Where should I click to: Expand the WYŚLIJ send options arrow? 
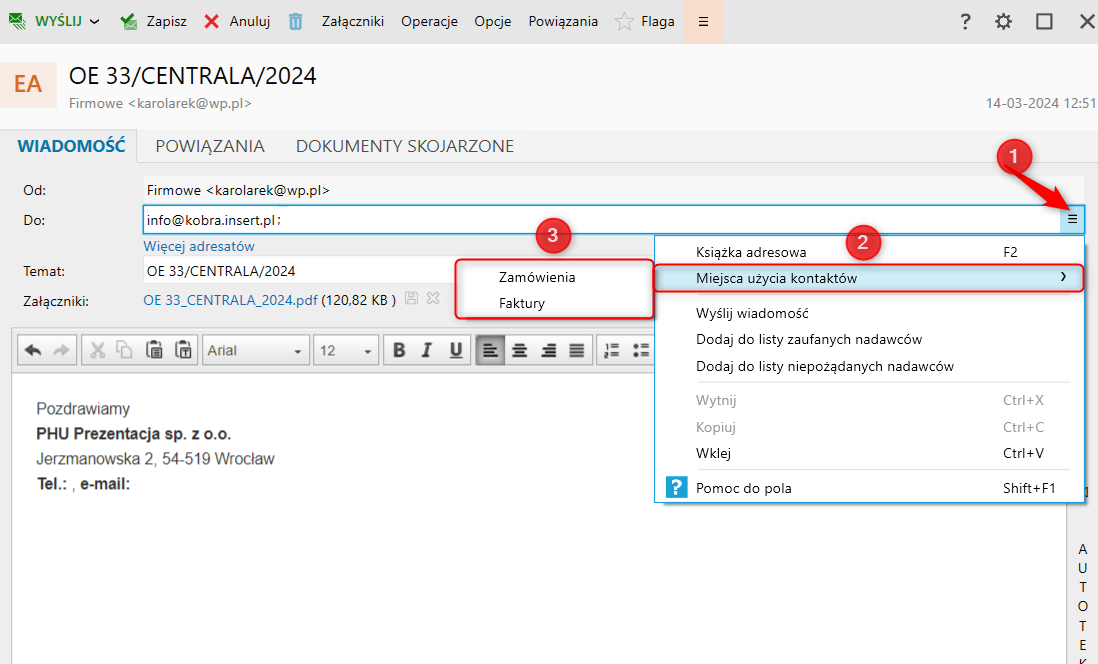tap(95, 22)
